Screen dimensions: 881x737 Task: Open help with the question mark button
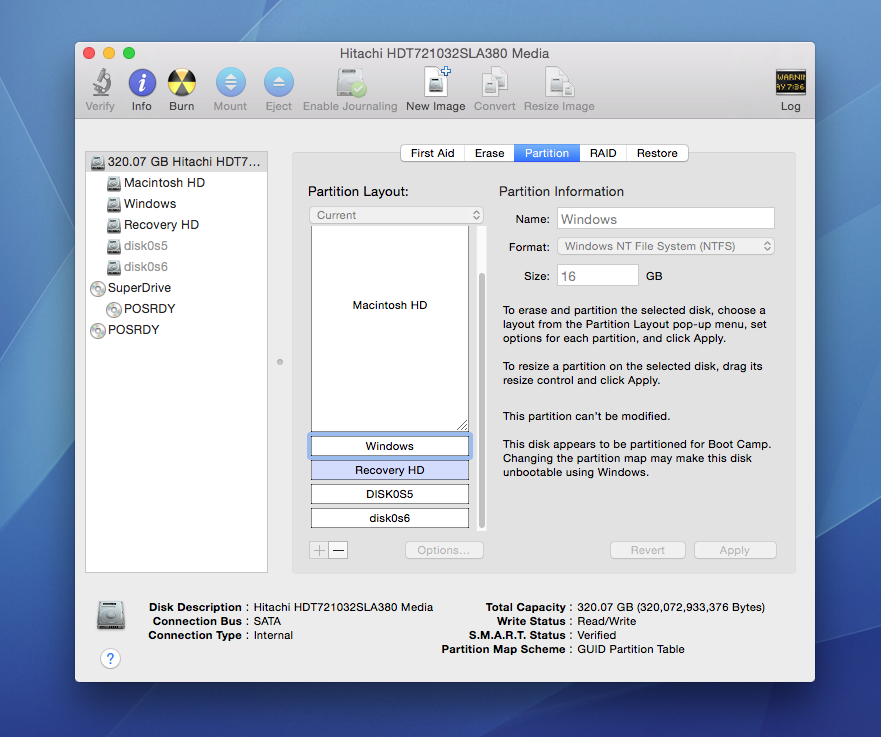point(111,658)
